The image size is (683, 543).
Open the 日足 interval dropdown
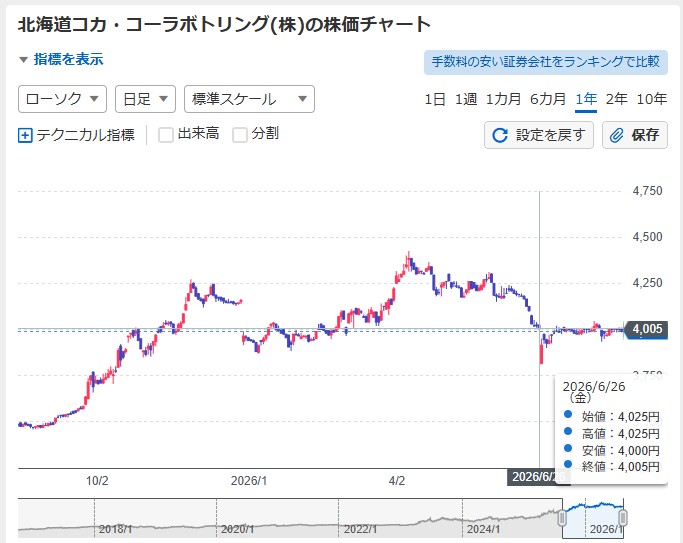(x=145, y=99)
